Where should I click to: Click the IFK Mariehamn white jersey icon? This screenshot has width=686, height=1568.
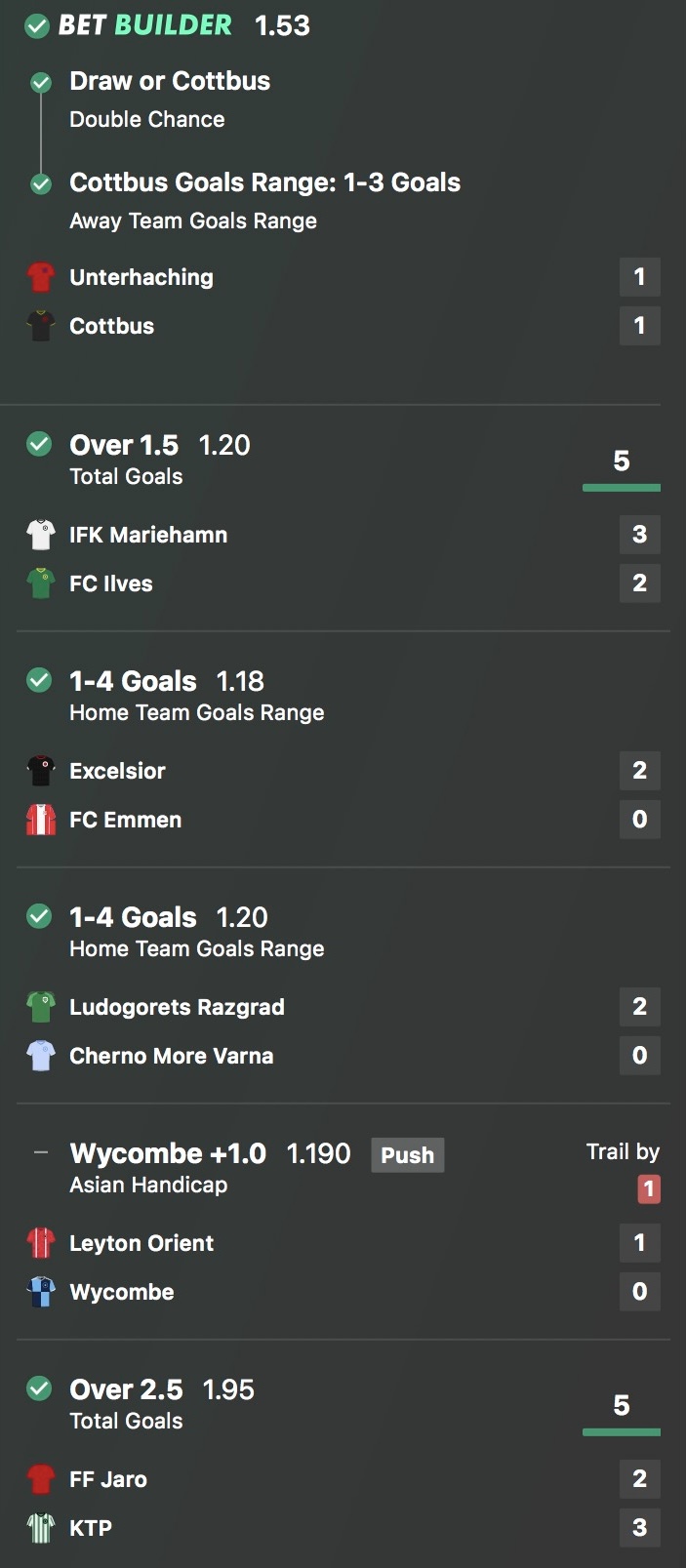40,535
